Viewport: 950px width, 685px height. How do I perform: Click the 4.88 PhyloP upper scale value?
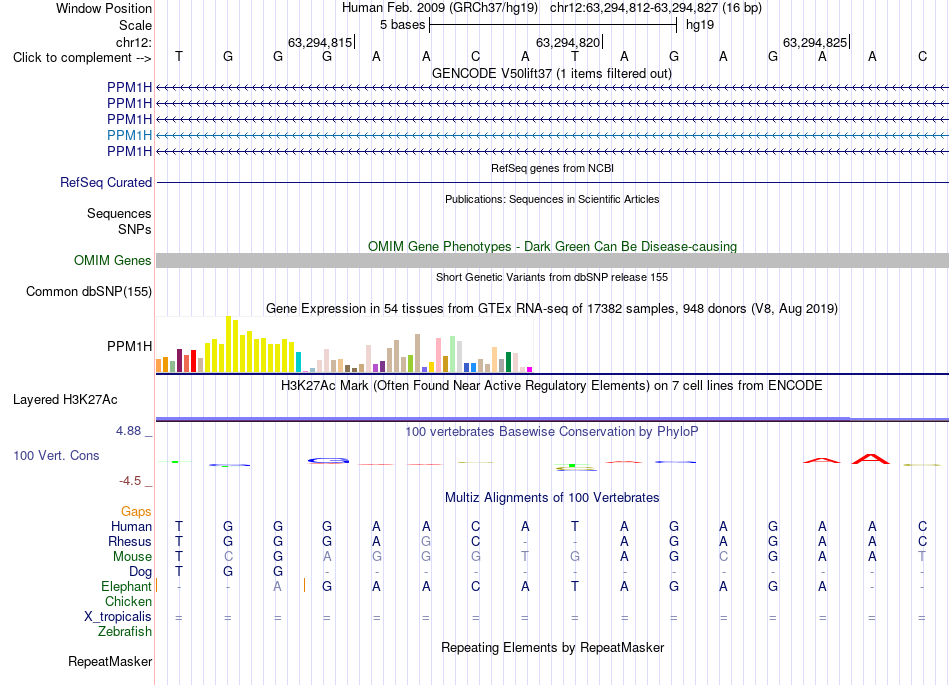tap(128, 431)
